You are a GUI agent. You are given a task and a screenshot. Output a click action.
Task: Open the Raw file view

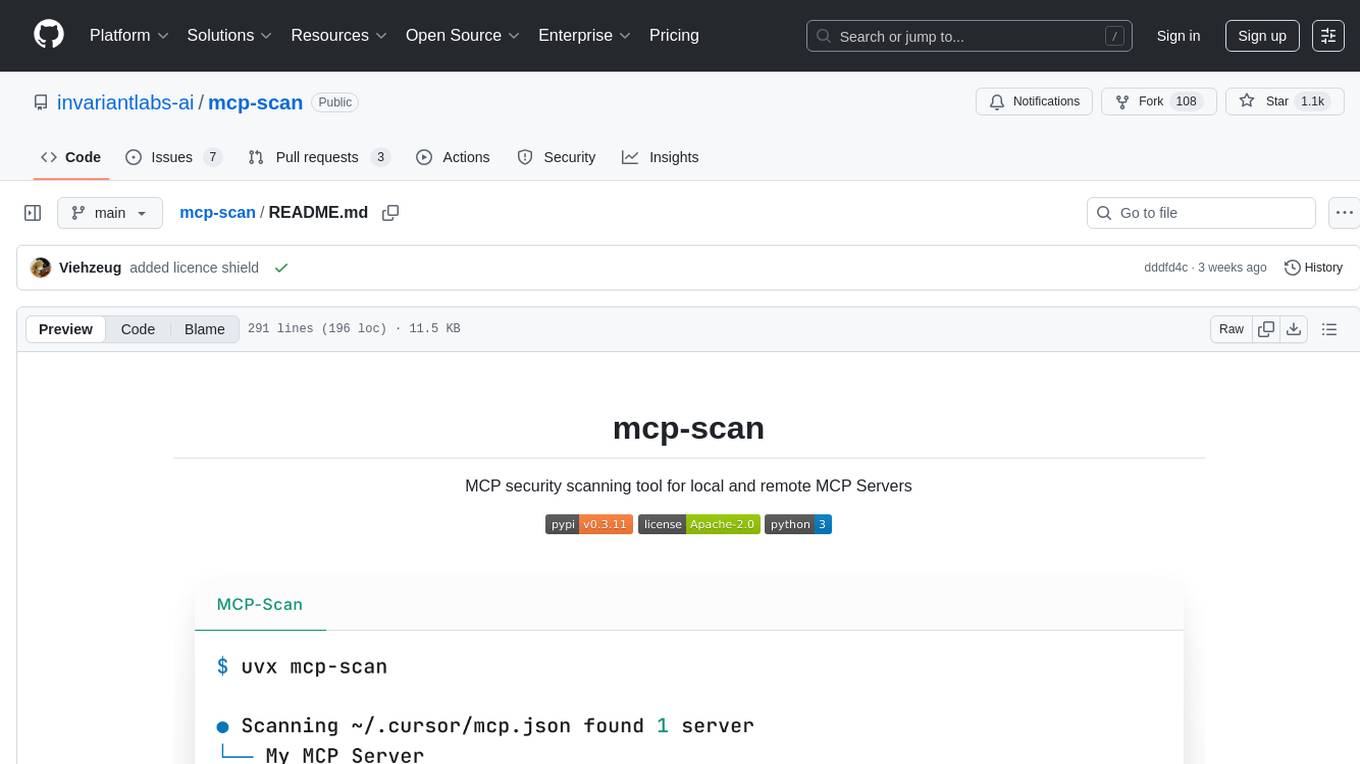tap(1231, 329)
